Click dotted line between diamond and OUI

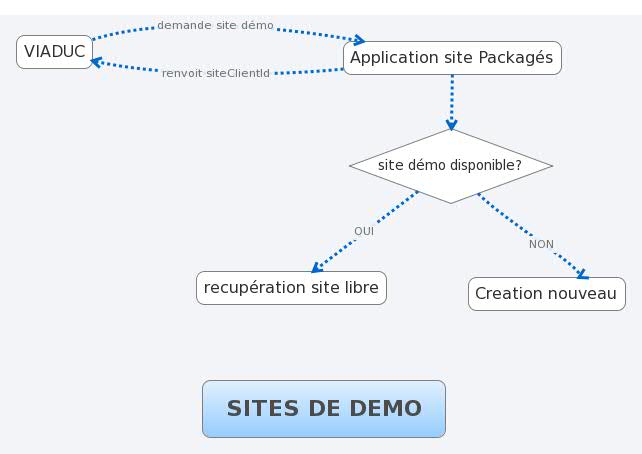(396, 206)
